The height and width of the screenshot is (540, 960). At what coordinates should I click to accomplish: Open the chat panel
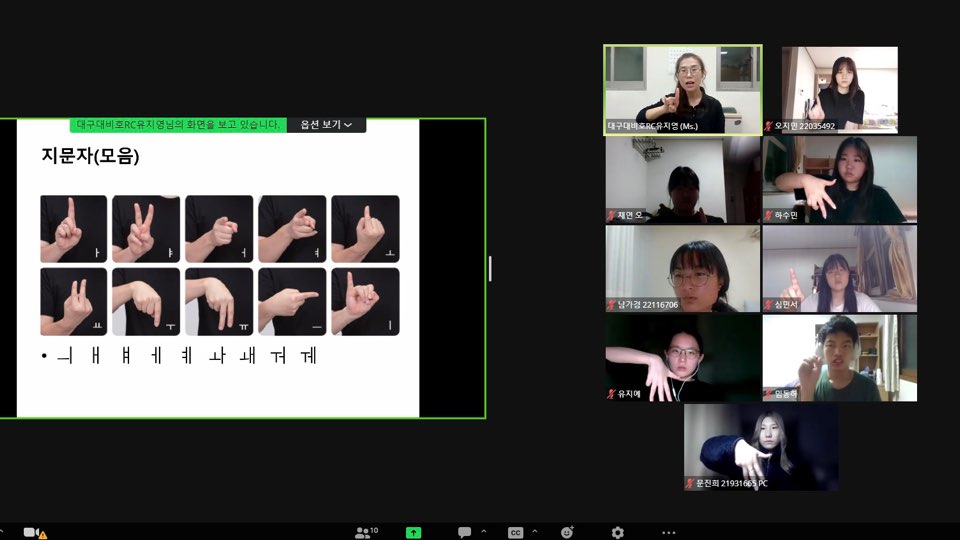tap(464, 532)
